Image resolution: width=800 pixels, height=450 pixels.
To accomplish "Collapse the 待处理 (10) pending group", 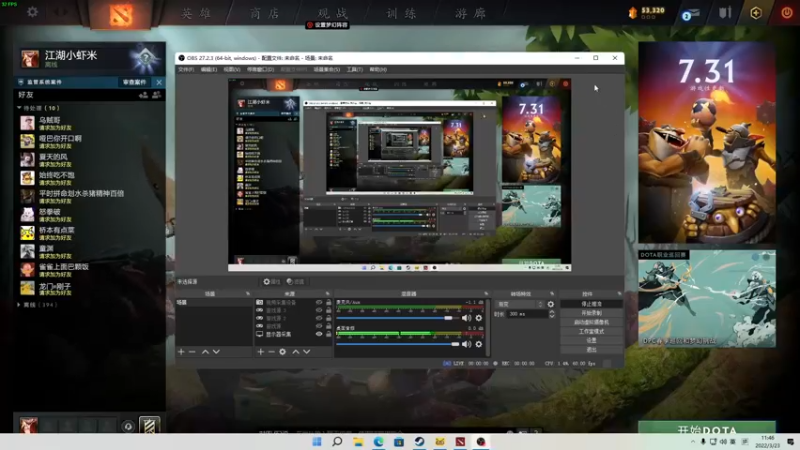I will [38, 108].
